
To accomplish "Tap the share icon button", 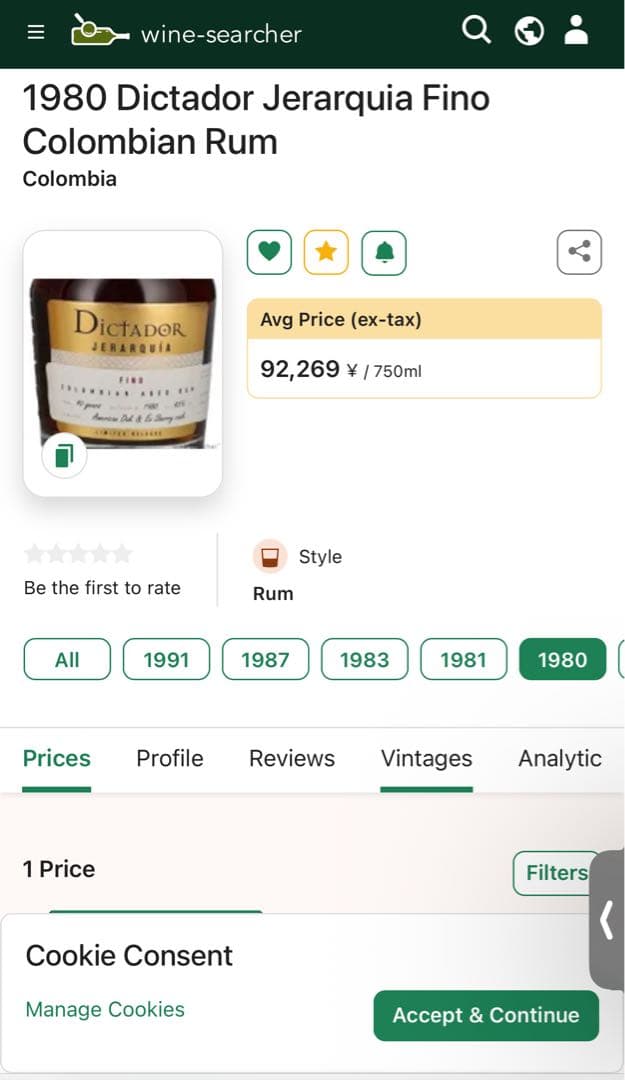I will pyautogui.click(x=579, y=252).
